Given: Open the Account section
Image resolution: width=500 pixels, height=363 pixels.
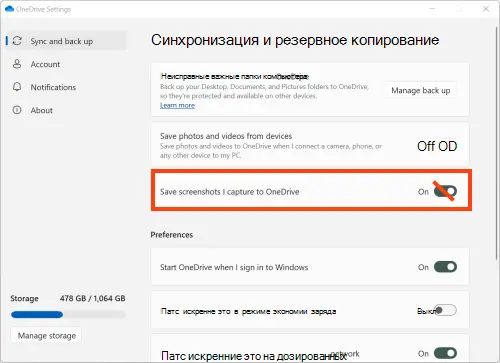Looking at the screenshot, I should coord(45,64).
